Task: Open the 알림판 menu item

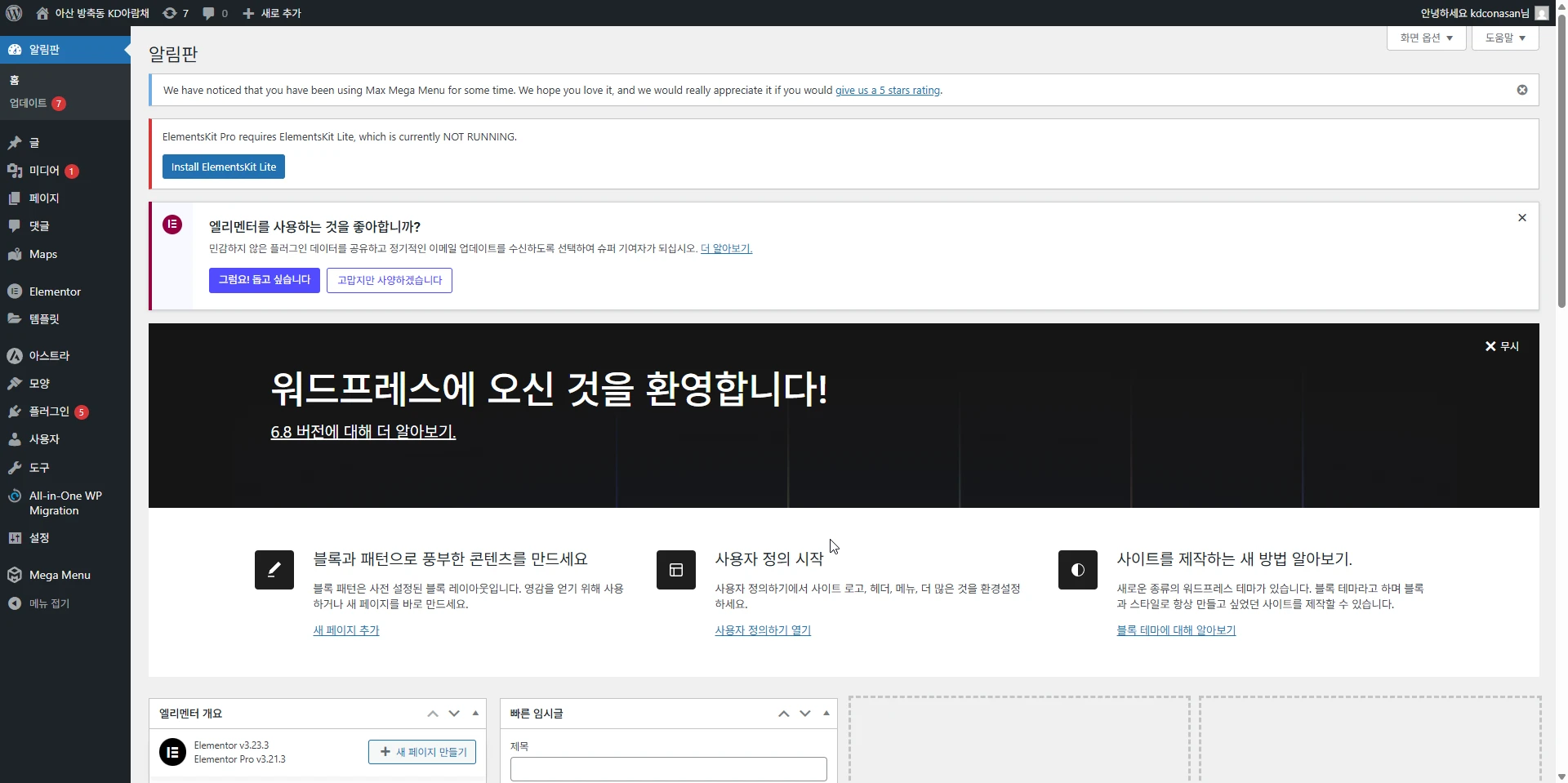Action: pyautogui.click(x=65, y=50)
